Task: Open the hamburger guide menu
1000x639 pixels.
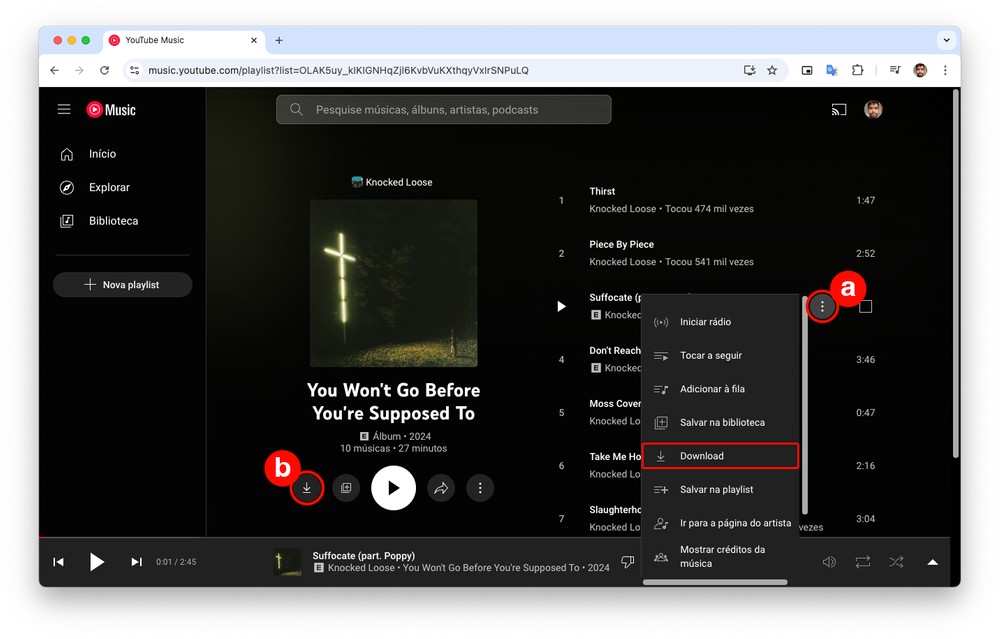Action: coord(64,110)
